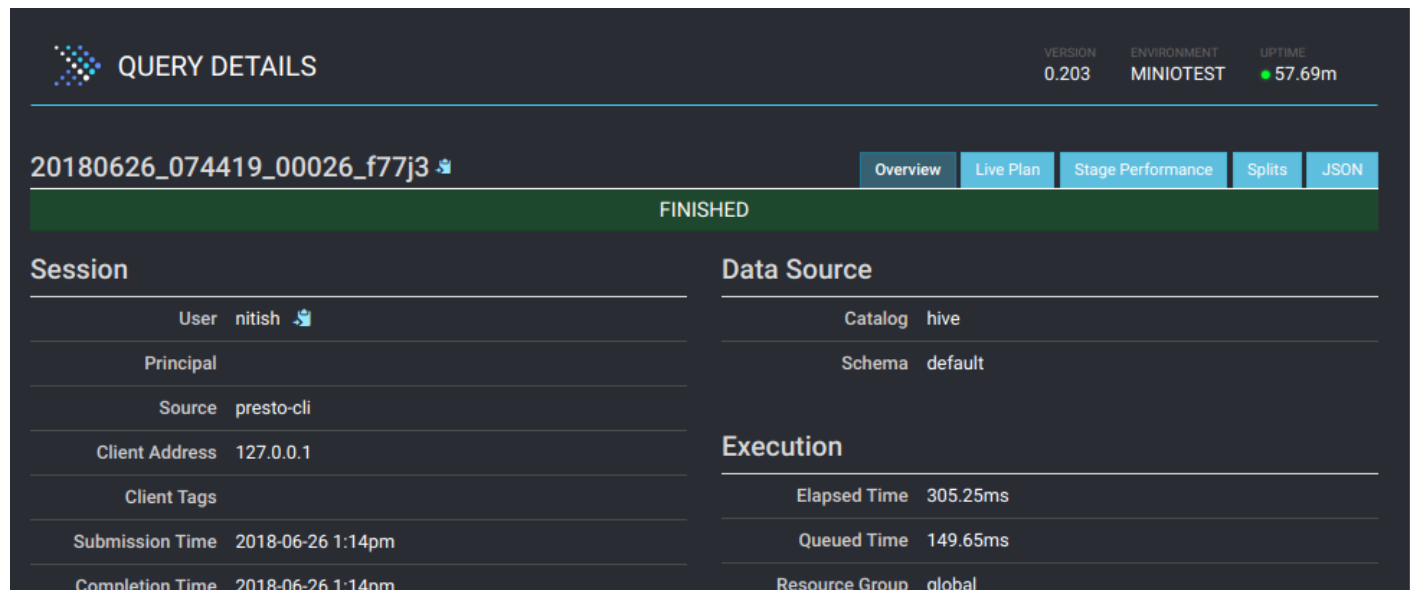Click the hive catalog value
This screenshot has width=1414, height=590.
944,318
